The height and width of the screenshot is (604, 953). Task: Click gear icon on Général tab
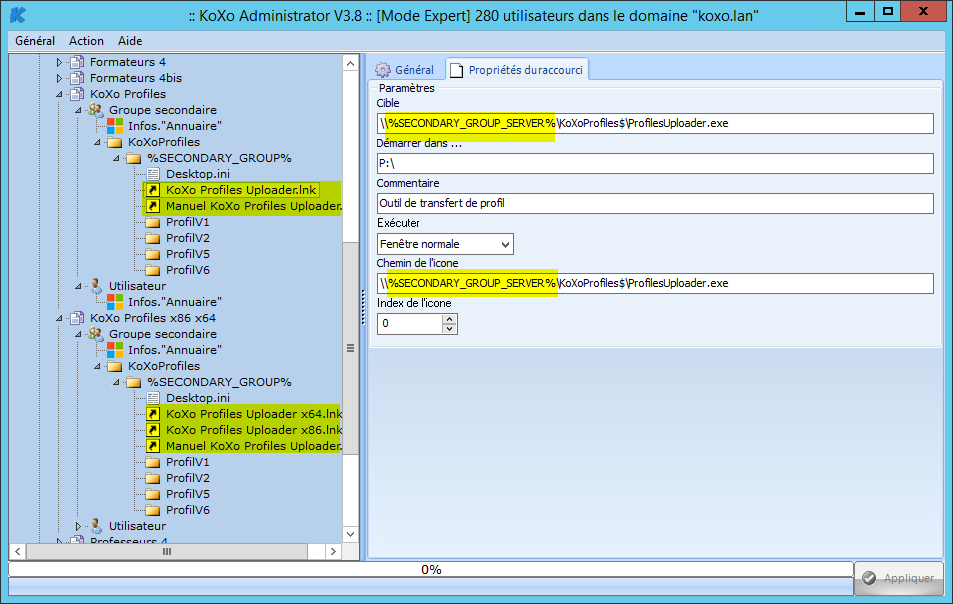383,70
